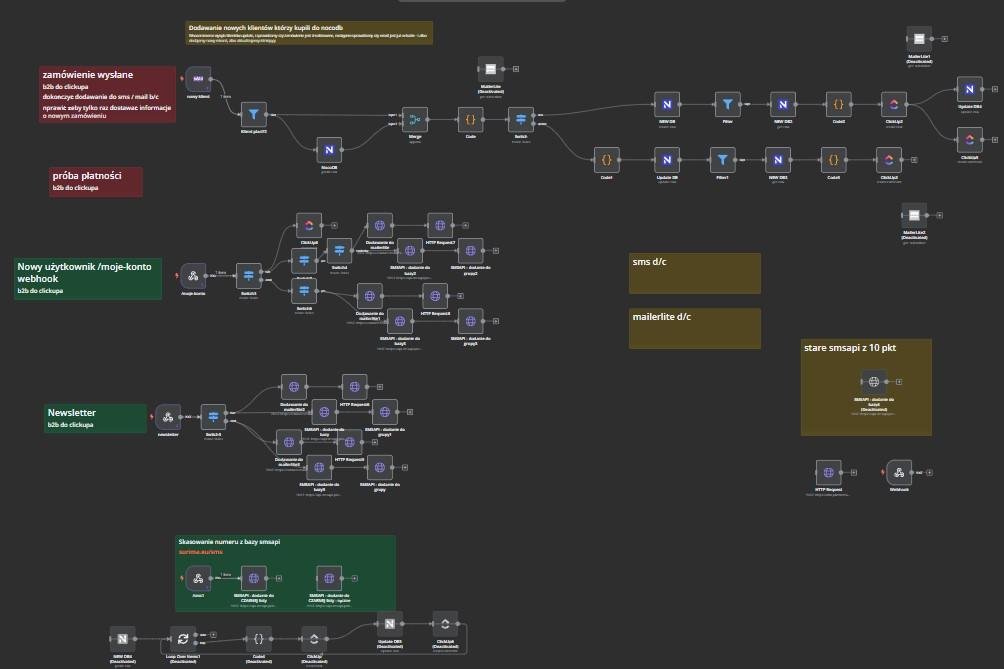Select the NocoDB node below the Merge input
This screenshot has height=669, width=1004.
click(329, 150)
